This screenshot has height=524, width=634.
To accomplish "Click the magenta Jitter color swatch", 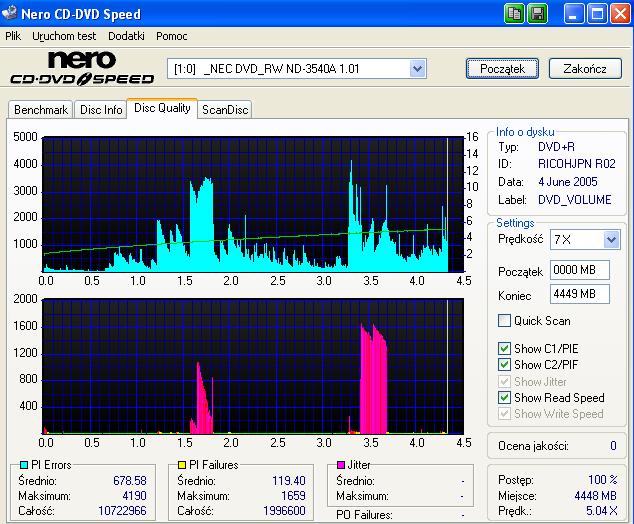I will 341,465.
